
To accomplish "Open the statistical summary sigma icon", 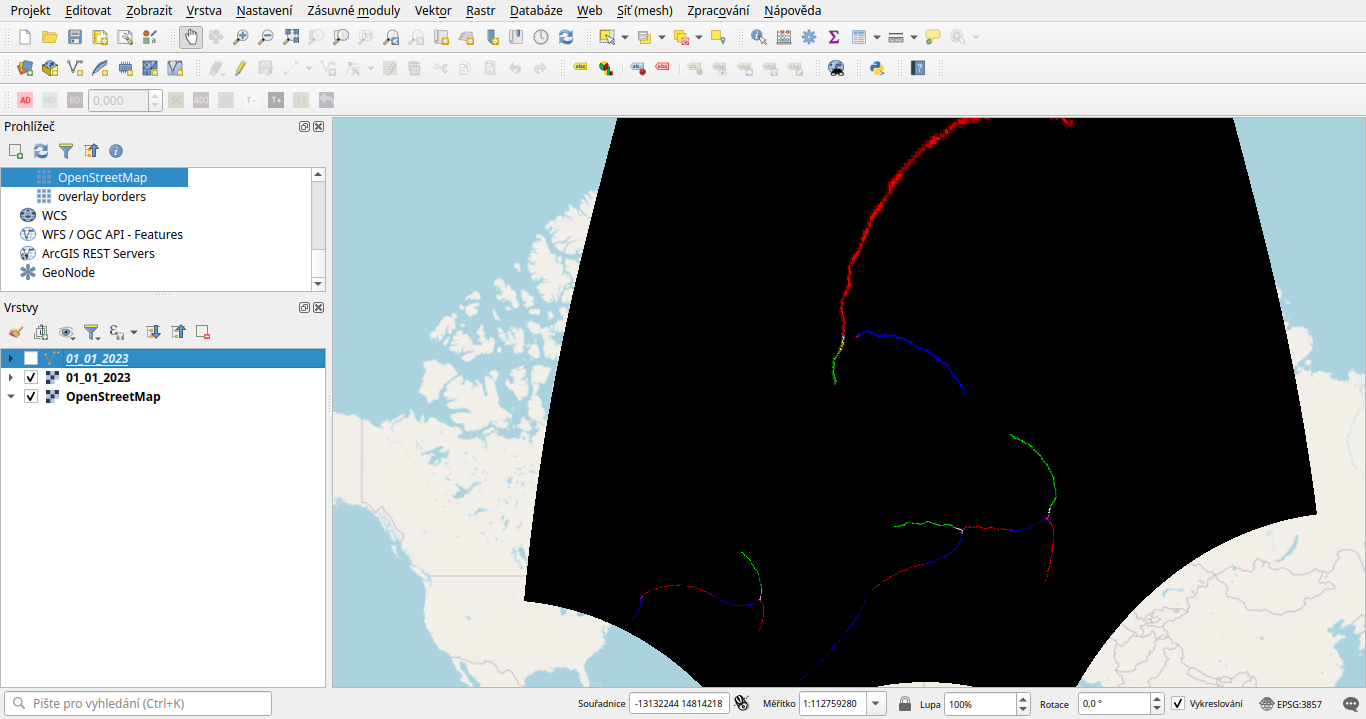I will click(833, 37).
